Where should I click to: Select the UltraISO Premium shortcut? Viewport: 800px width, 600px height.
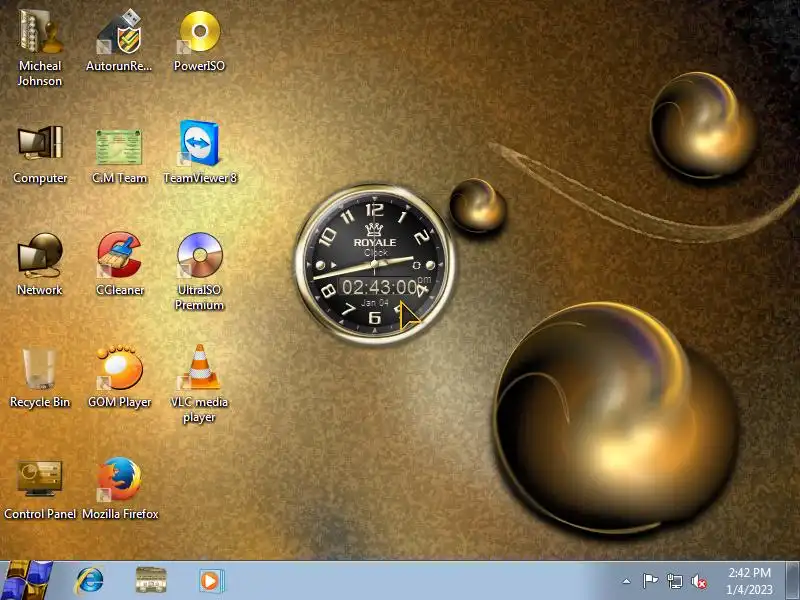click(x=199, y=271)
